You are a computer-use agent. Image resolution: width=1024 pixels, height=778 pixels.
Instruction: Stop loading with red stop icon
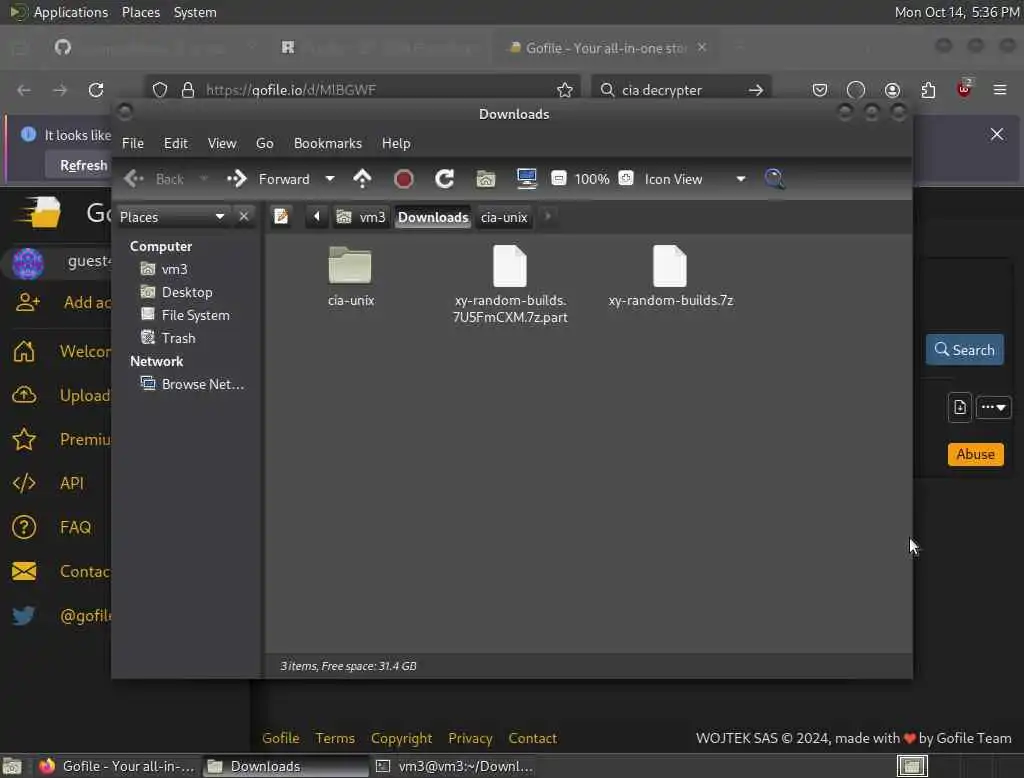tap(404, 178)
